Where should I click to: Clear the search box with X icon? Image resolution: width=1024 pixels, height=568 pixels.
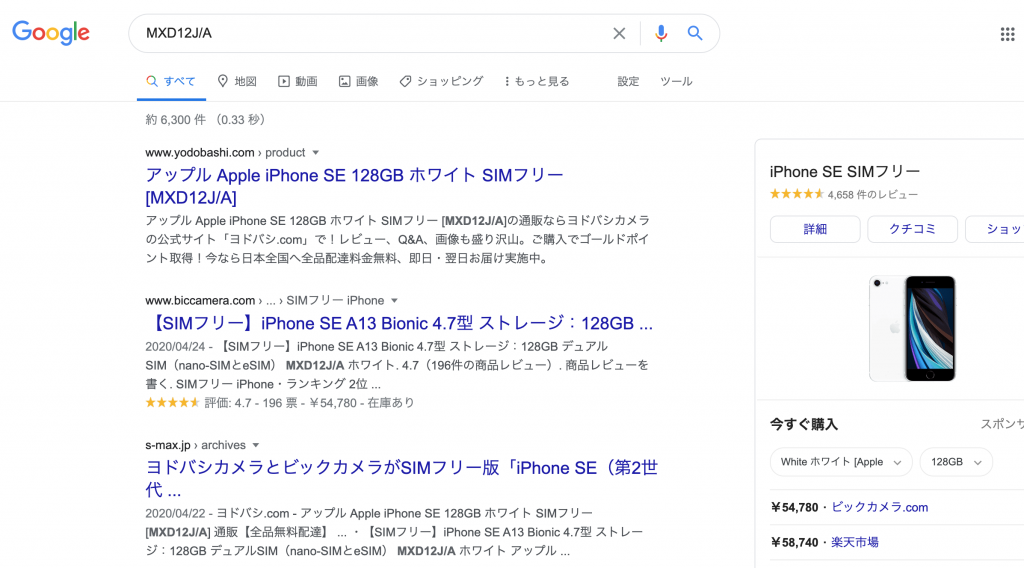click(619, 33)
